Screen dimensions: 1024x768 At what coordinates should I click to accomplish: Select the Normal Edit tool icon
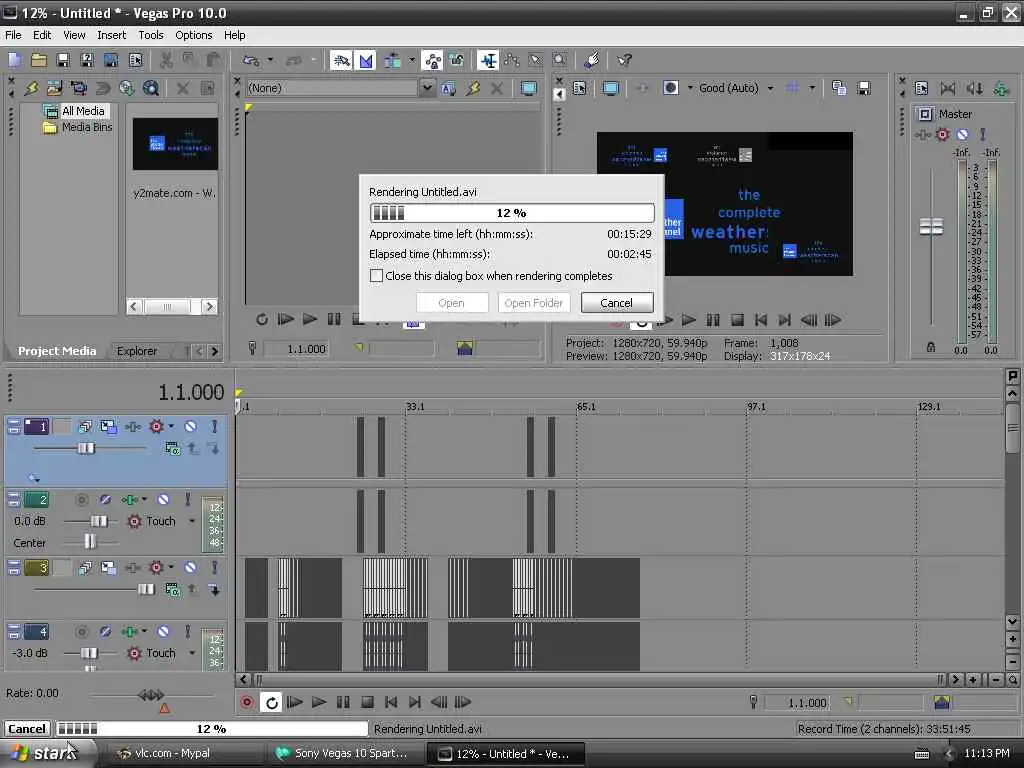pos(488,61)
